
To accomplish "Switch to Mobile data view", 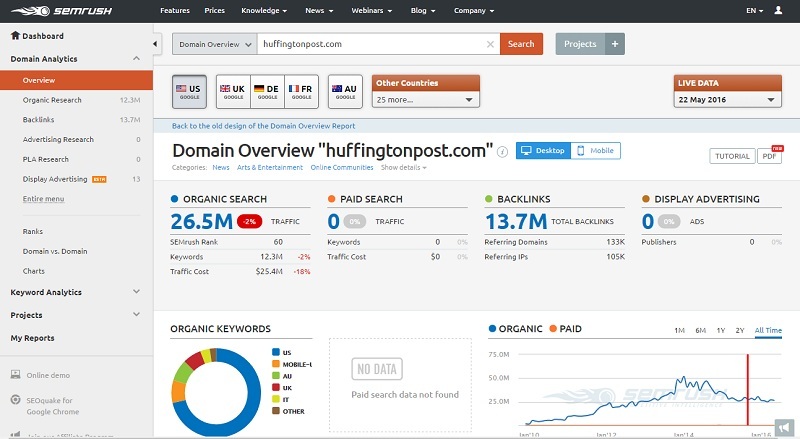I will pos(596,151).
